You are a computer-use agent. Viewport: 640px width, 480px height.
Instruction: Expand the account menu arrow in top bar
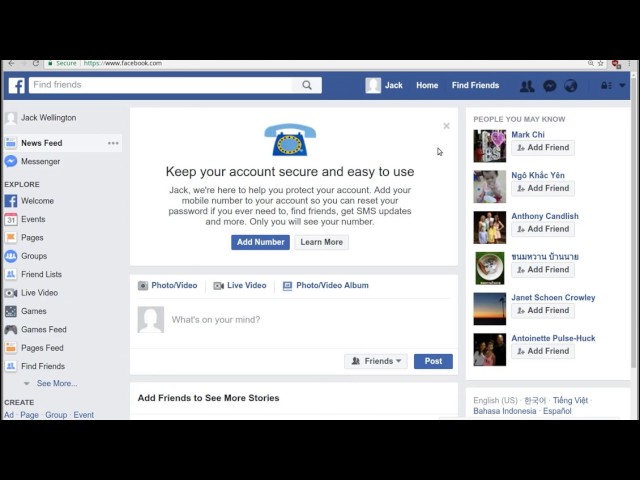[x=622, y=85]
